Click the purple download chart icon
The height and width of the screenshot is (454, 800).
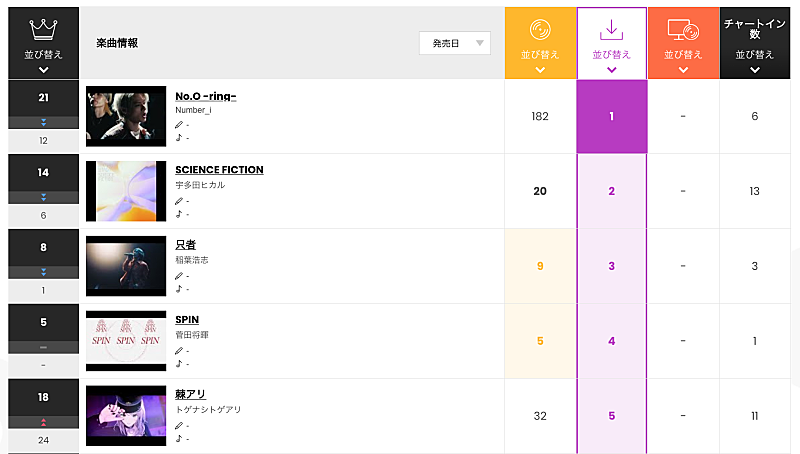click(x=611, y=30)
